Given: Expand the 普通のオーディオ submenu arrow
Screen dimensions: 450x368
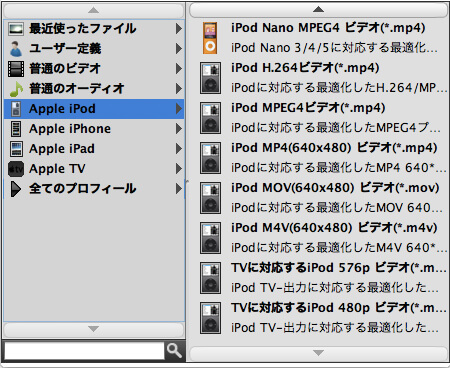Looking at the screenshot, I should pos(179,89).
